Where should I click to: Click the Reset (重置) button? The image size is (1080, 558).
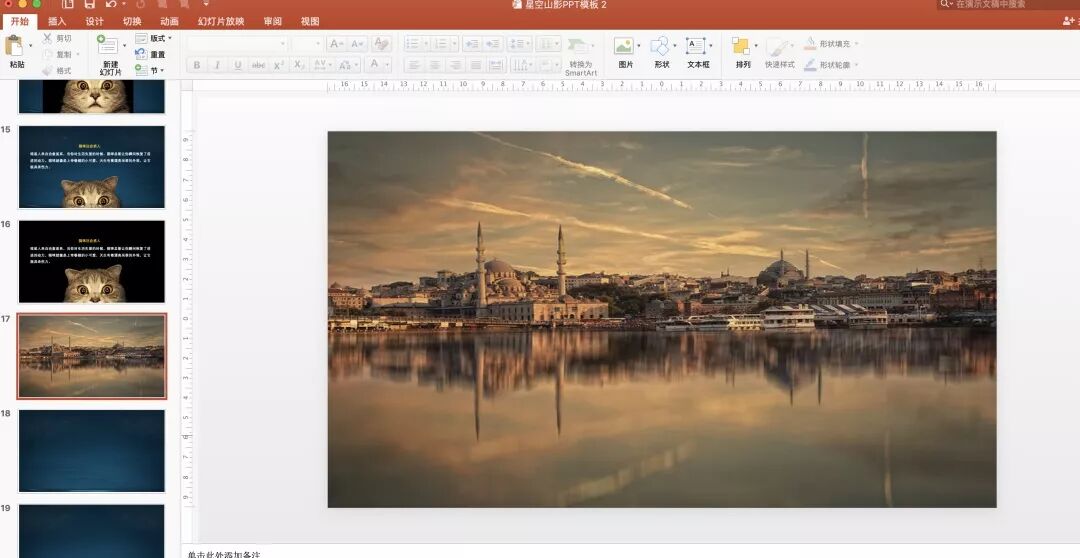[x=151, y=54]
